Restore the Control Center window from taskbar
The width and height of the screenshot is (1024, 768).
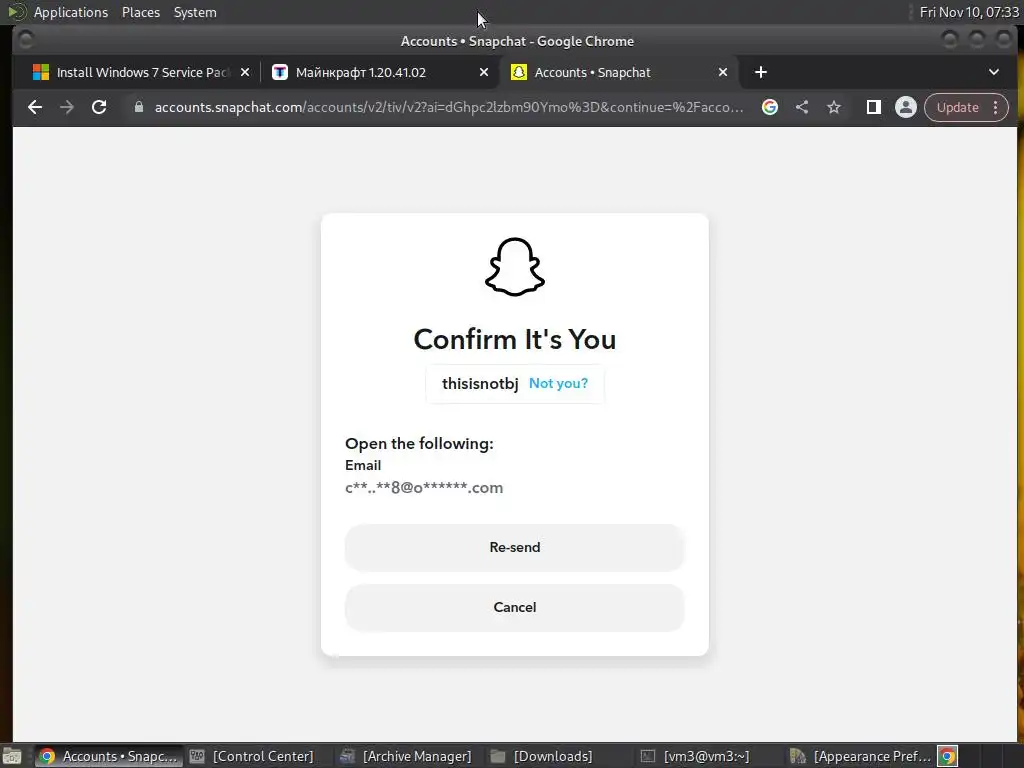click(253, 756)
